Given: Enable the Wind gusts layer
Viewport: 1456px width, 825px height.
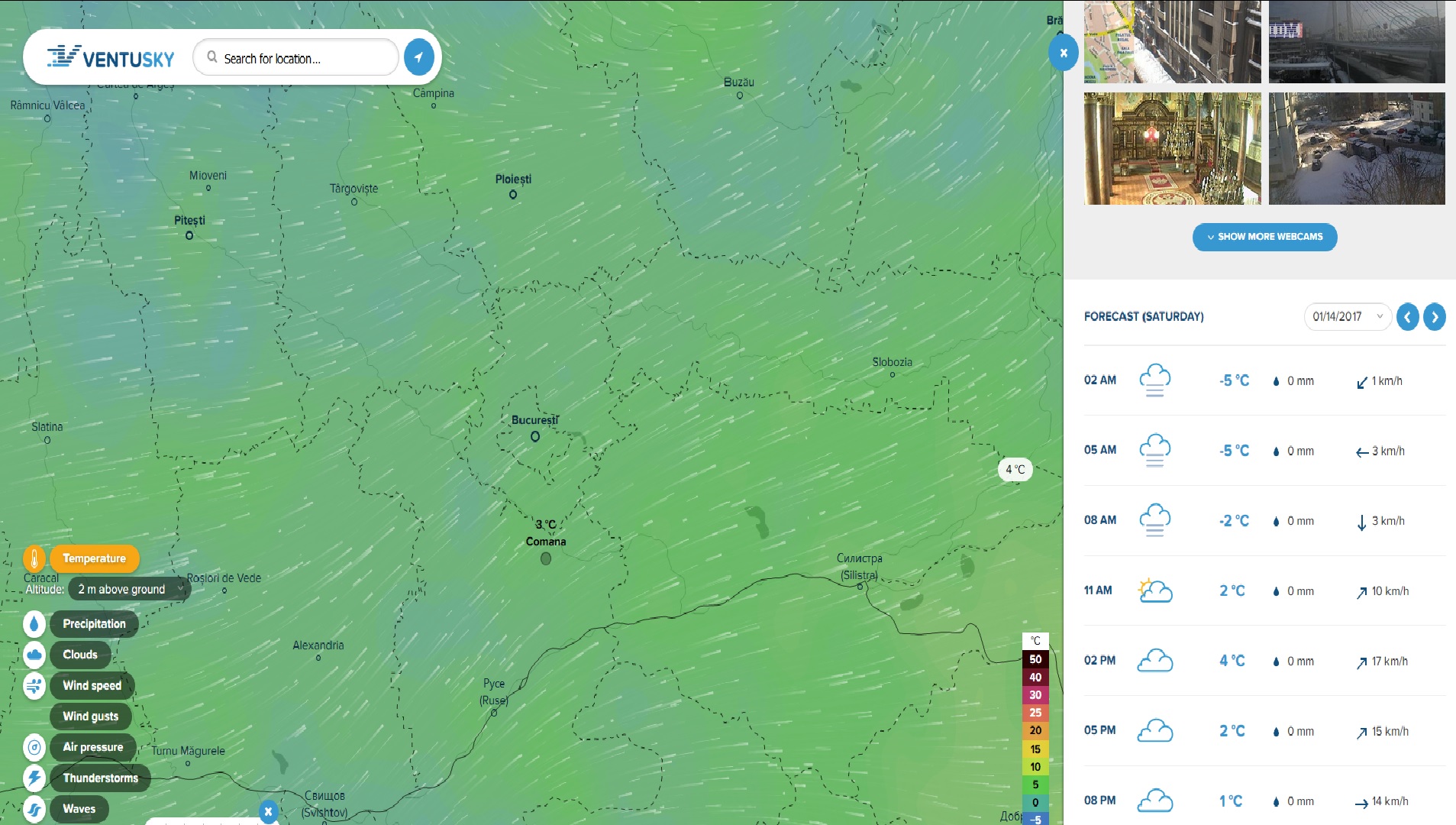Looking at the screenshot, I should click(x=91, y=717).
